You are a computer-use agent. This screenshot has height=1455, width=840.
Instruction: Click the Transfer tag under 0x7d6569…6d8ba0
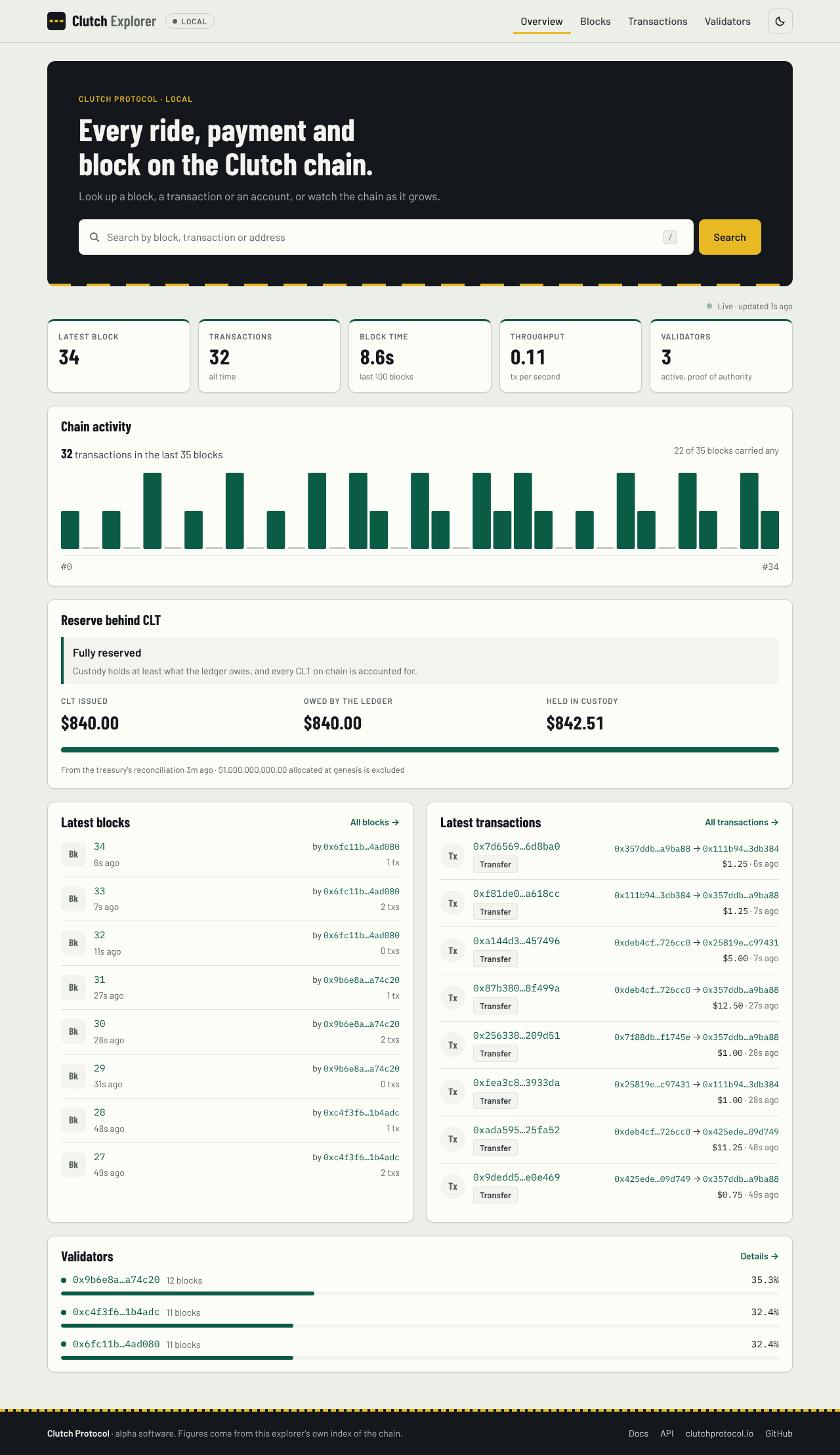495,864
